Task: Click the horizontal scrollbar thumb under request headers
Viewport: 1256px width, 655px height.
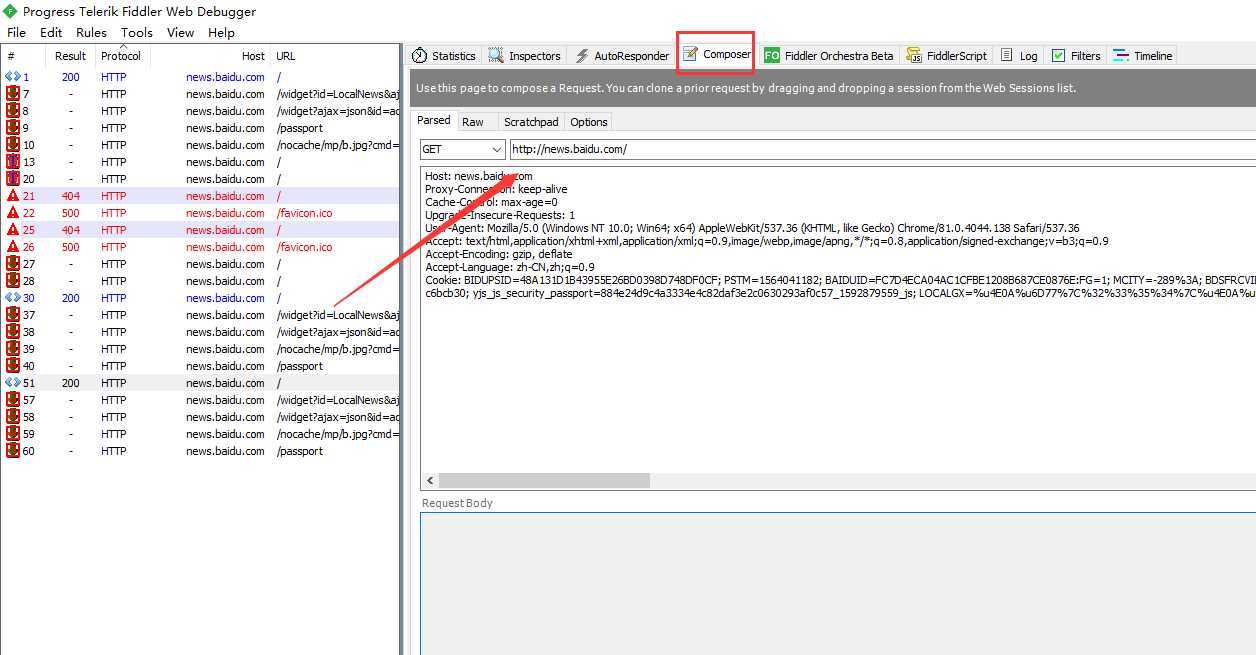Action: [x=544, y=481]
